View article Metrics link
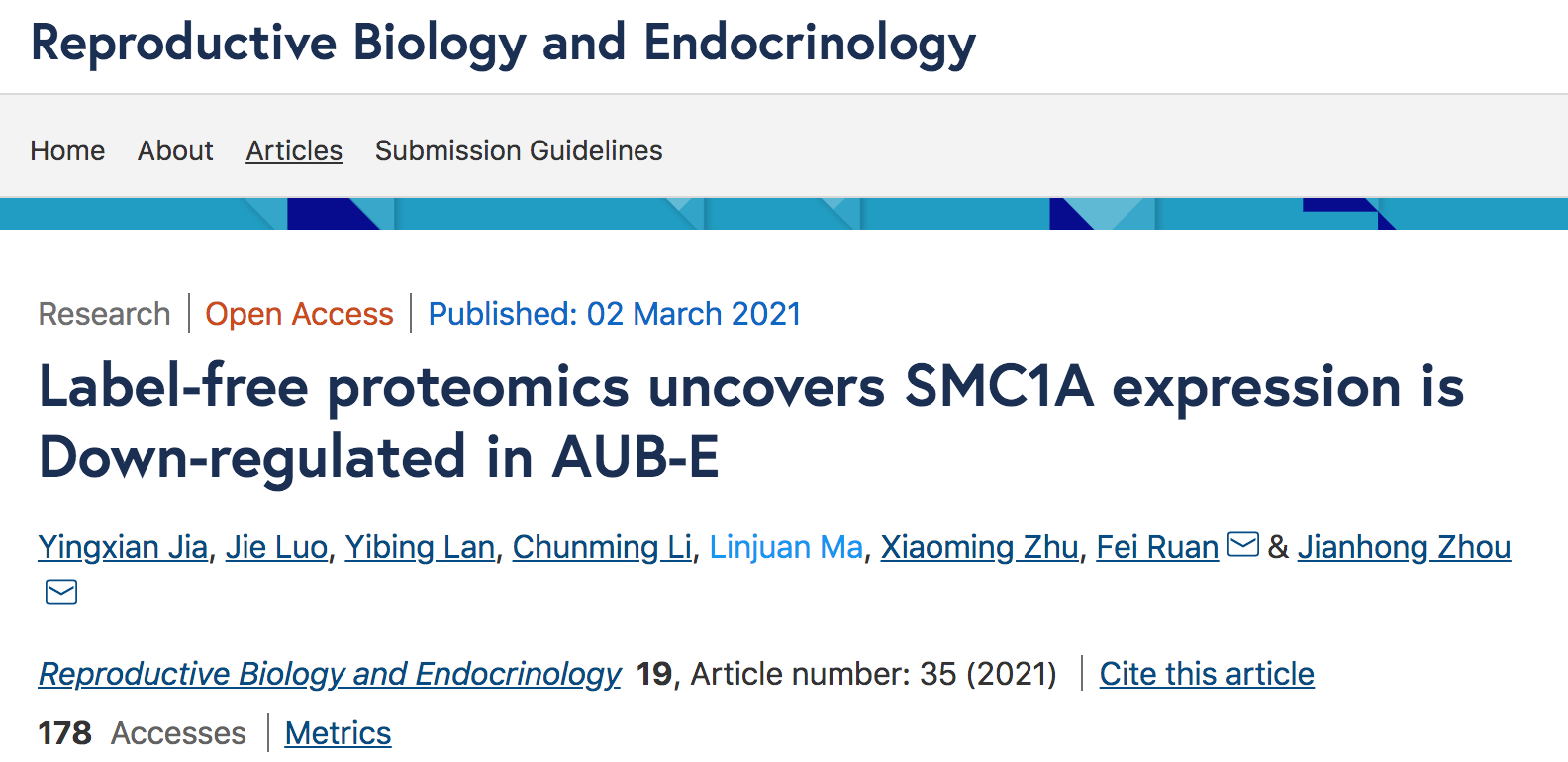 pos(338,733)
